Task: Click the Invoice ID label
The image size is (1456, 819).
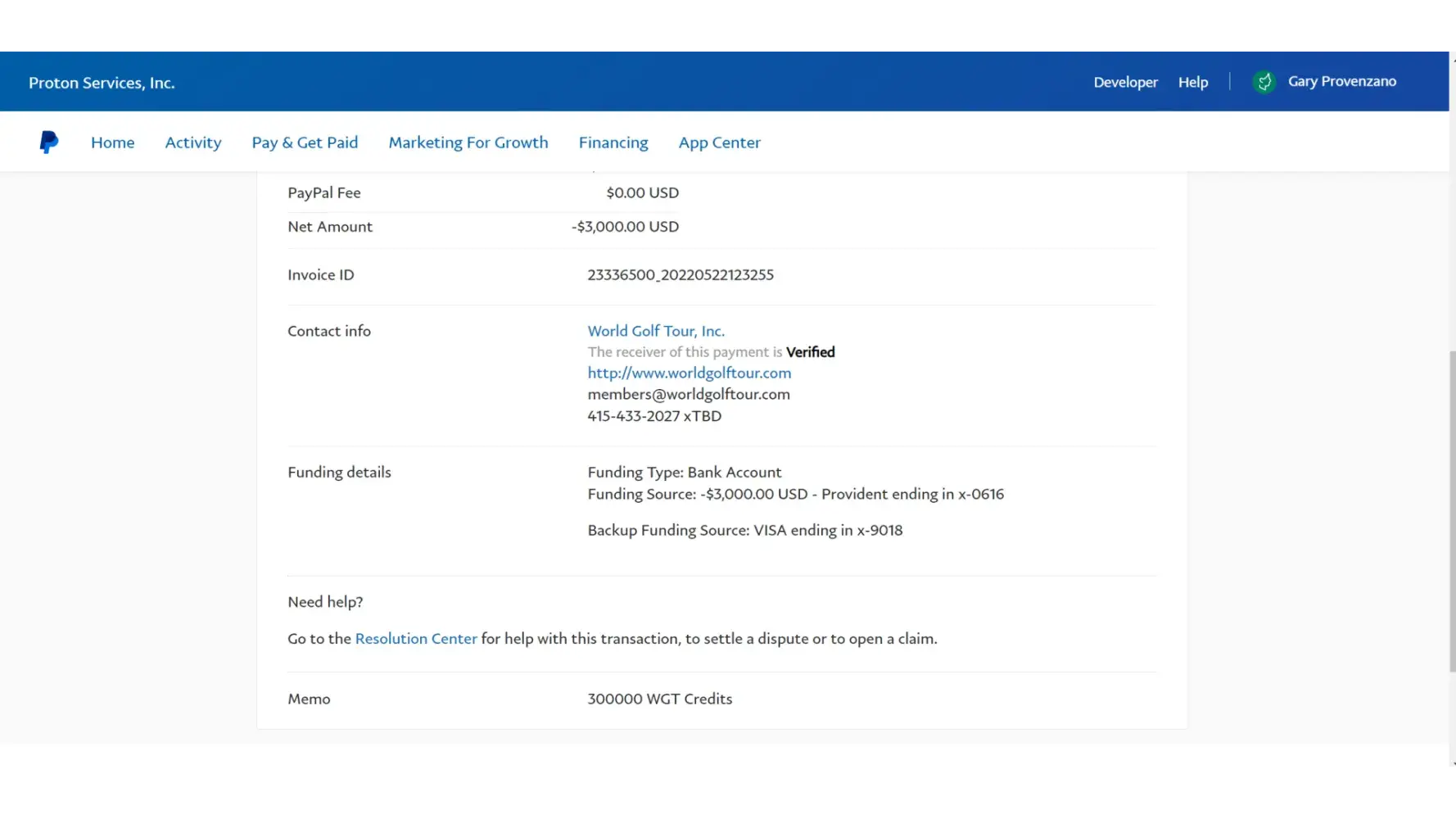Action: pyautogui.click(x=321, y=275)
